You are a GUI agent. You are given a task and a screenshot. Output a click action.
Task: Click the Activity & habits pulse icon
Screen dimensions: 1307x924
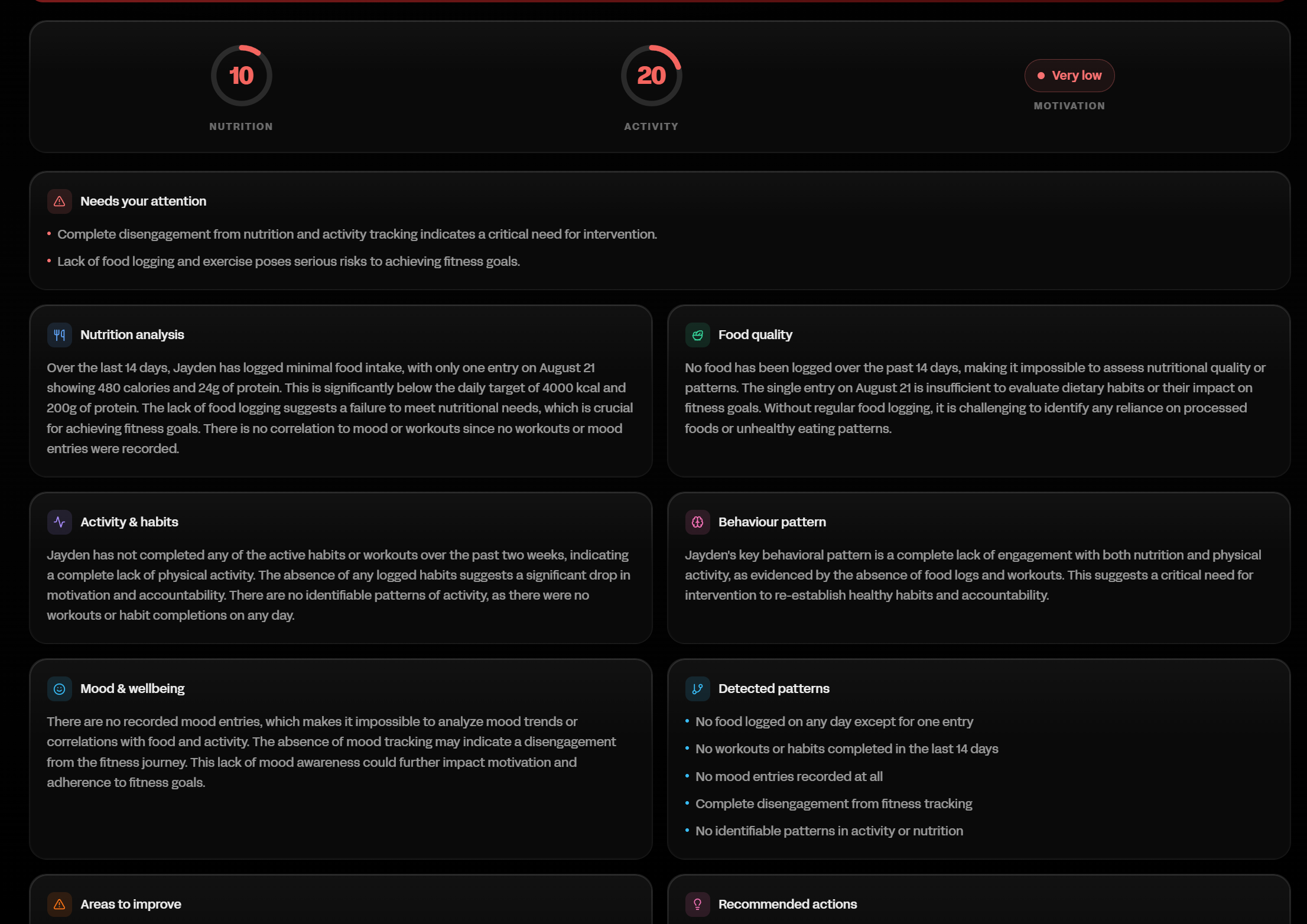click(x=60, y=522)
